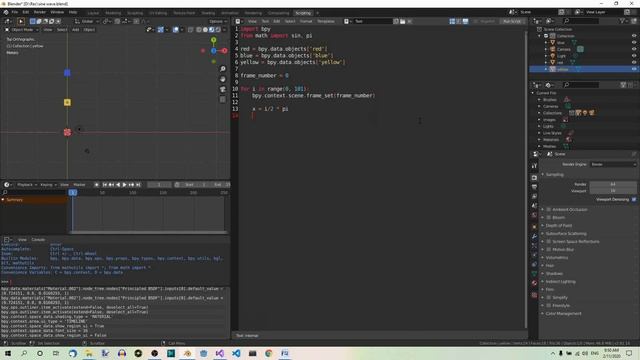The width and height of the screenshot is (640, 360).
Task: Adjust the Viewport samples value field
Action: point(613,191)
